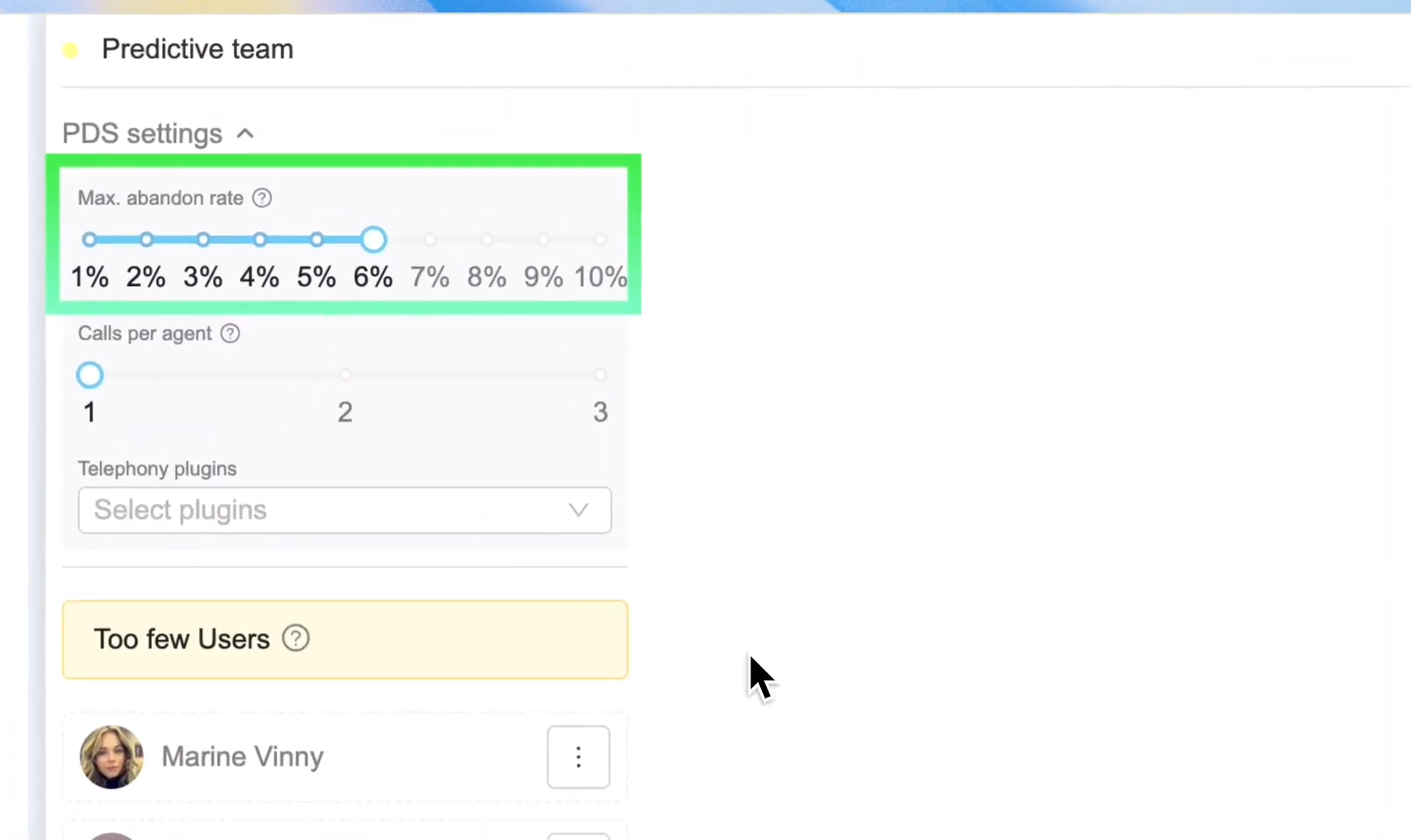Open Marine Vinny's three-dot options menu
The image size is (1411, 840).
(578, 757)
